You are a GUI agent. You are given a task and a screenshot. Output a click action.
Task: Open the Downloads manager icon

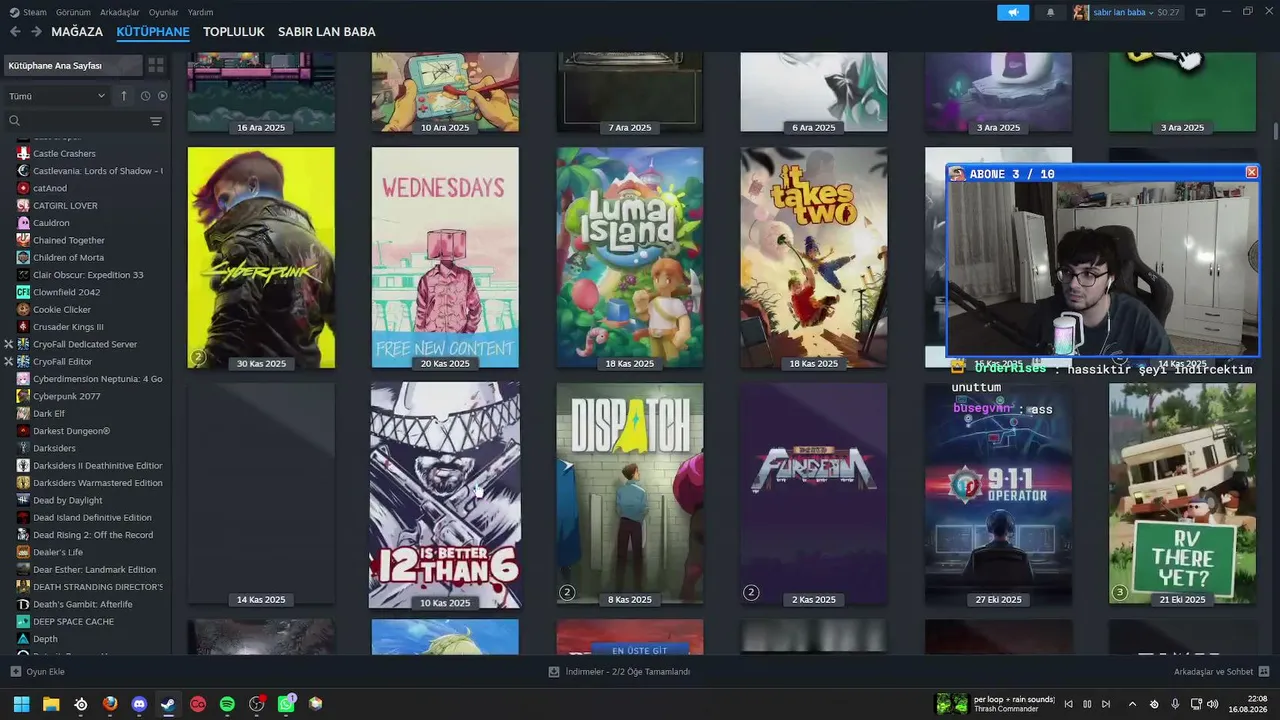pos(554,672)
